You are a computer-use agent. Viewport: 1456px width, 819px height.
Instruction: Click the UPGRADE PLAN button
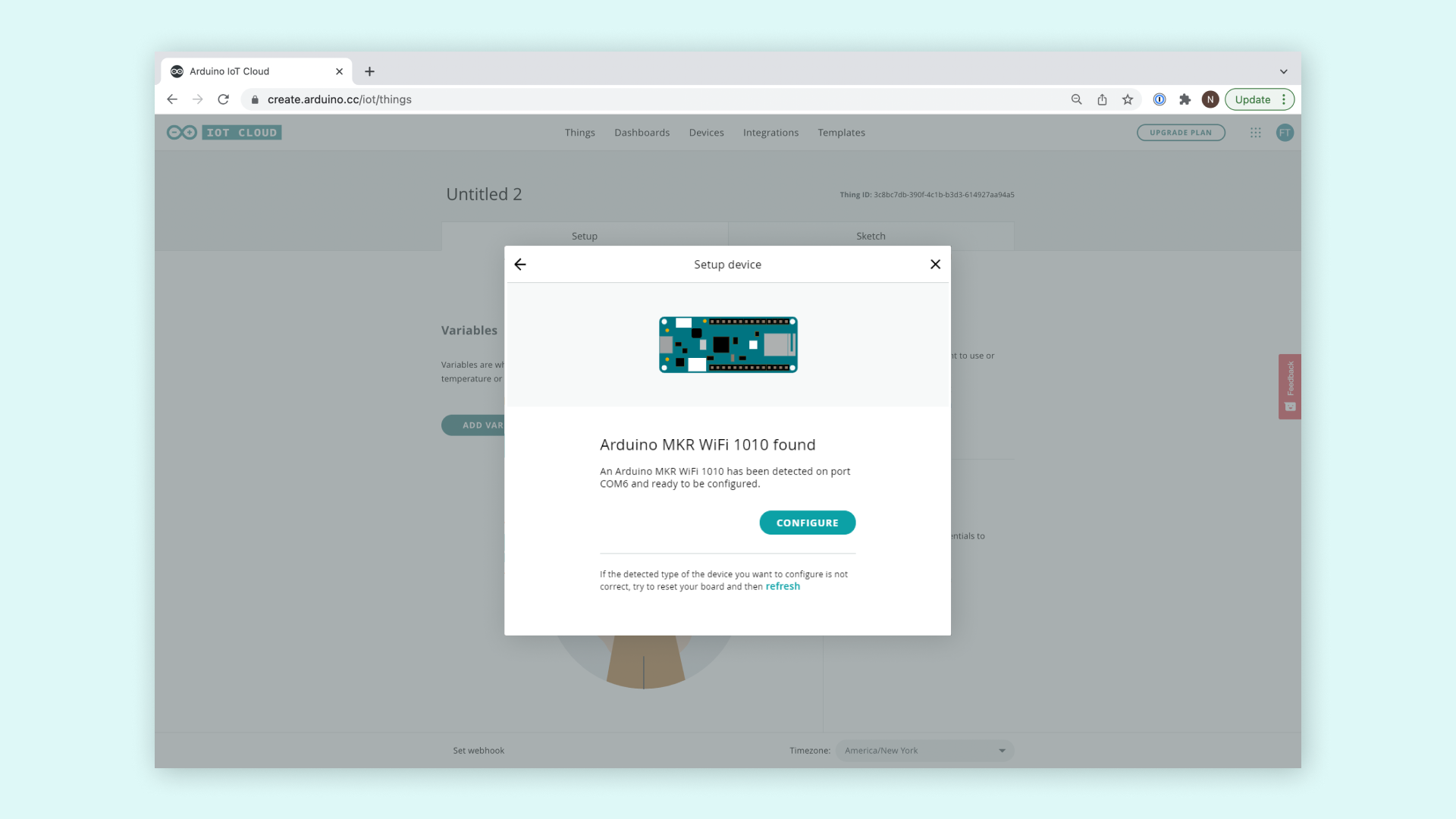tap(1181, 133)
